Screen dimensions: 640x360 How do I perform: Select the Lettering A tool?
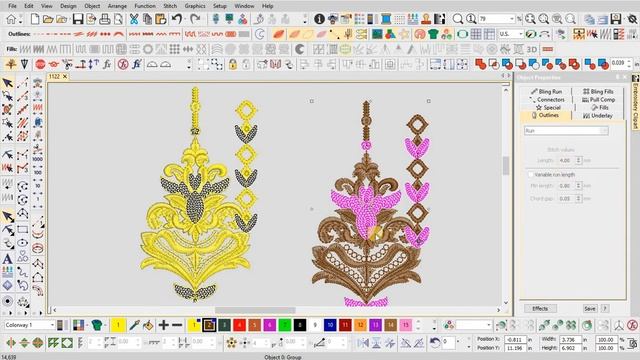coord(7,259)
